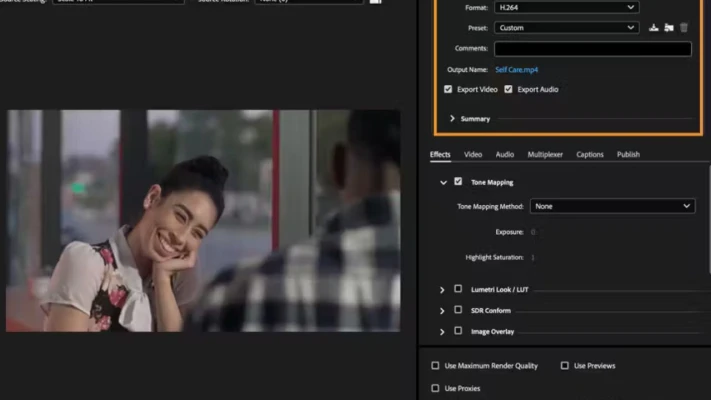Enable the Lumetri Look / LUT checkbox
Viewport: 711px width, 400px height.
point(458,289)
